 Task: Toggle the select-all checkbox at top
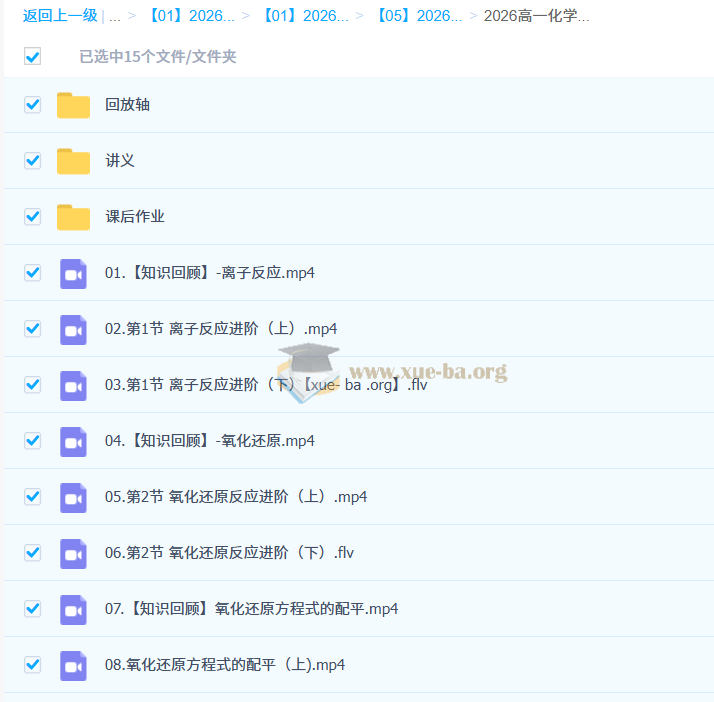(32, 57)
